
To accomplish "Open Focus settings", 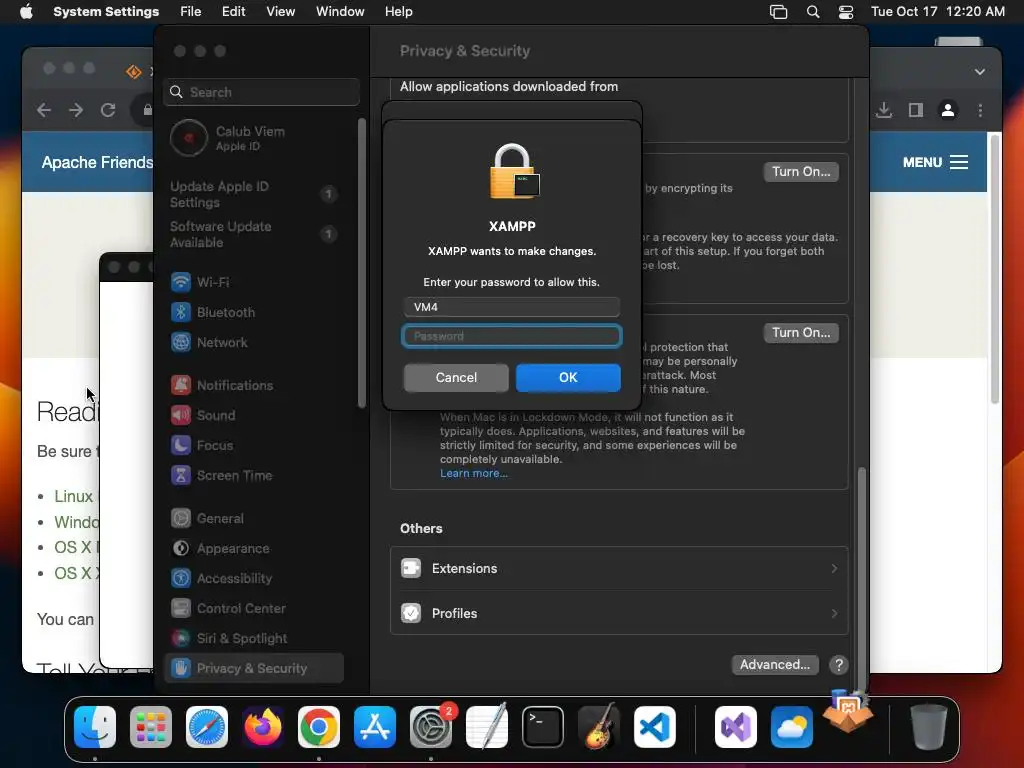I will tap(202, 445).
